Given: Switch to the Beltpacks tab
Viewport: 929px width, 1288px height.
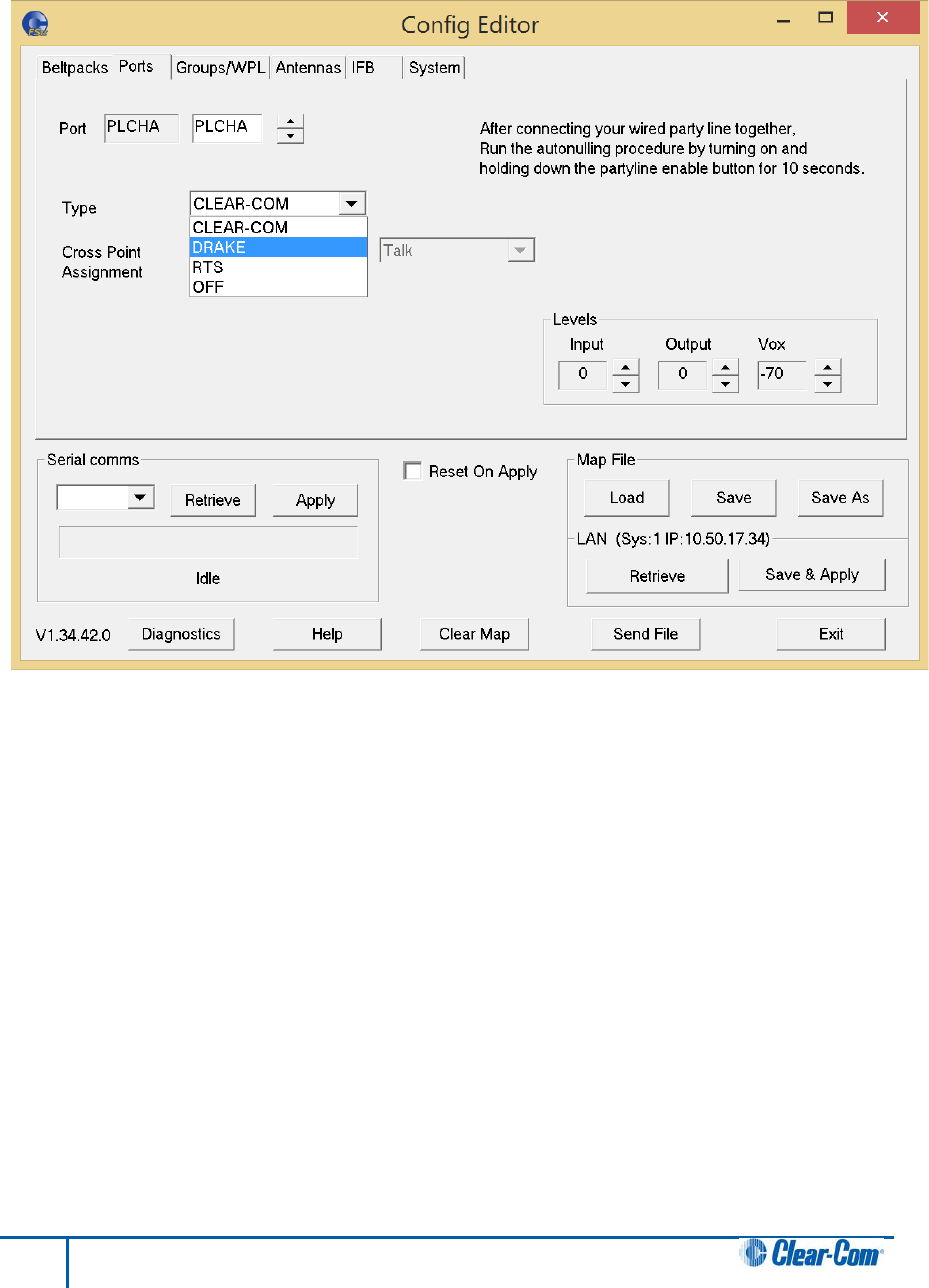Looking at the screenshot, I should click(74, 68).
